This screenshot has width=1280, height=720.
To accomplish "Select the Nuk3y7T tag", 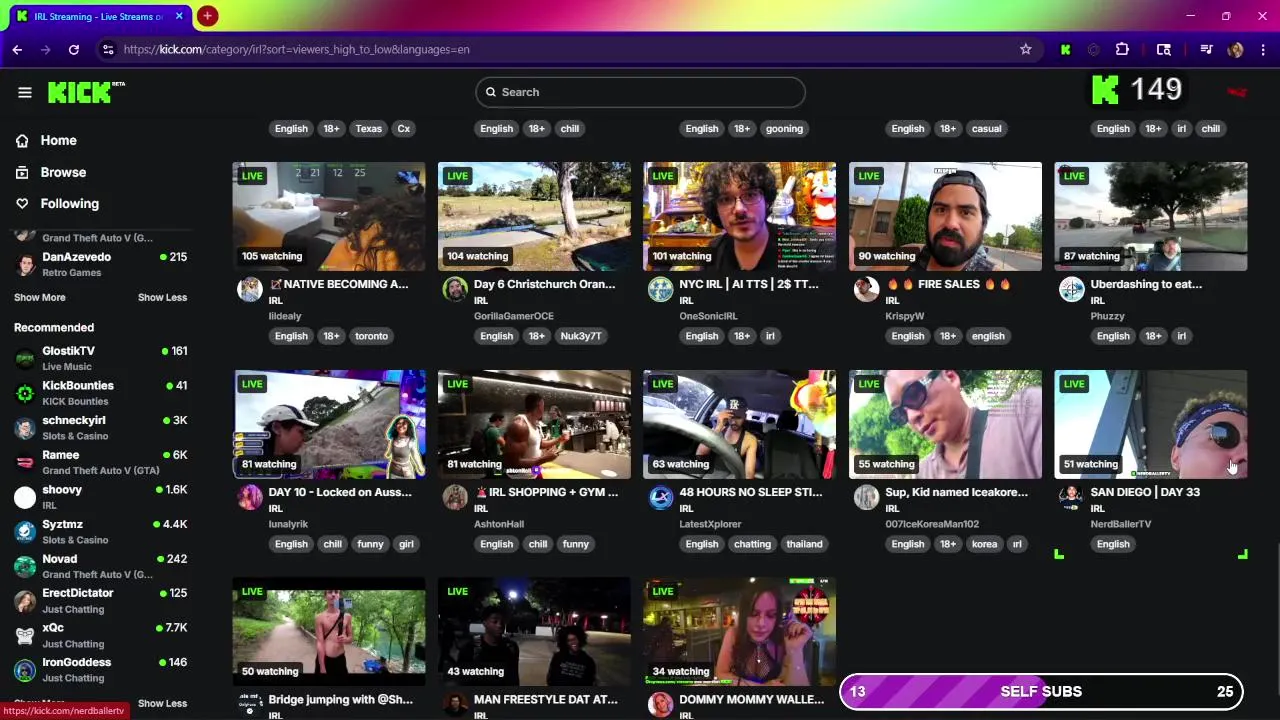I will point(581,336).
